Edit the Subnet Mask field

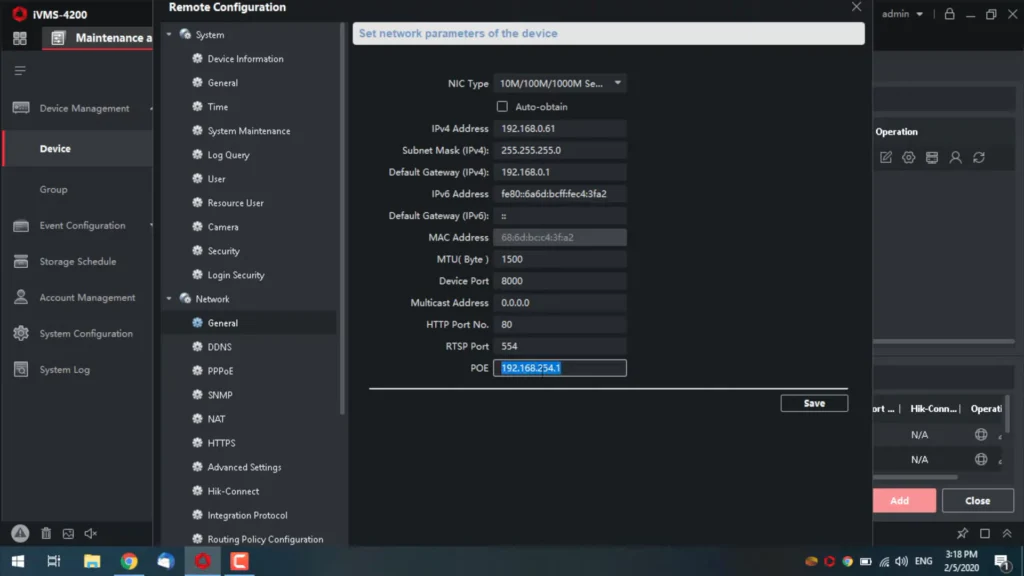coord(560,150)
